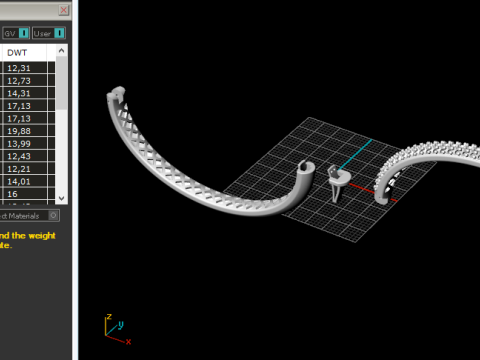Click the table scrollbar thumb

pos(61,83)
